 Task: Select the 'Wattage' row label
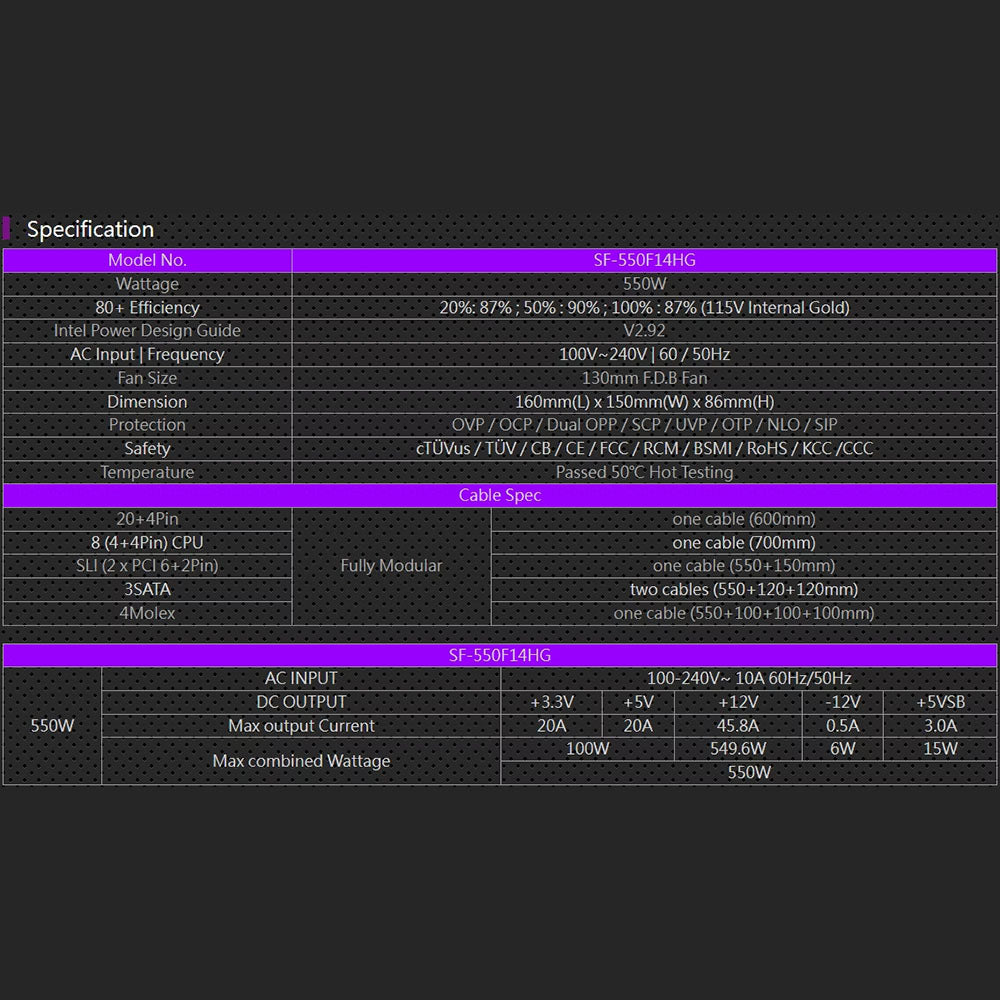pyautogui.click(x=147, y=284)
